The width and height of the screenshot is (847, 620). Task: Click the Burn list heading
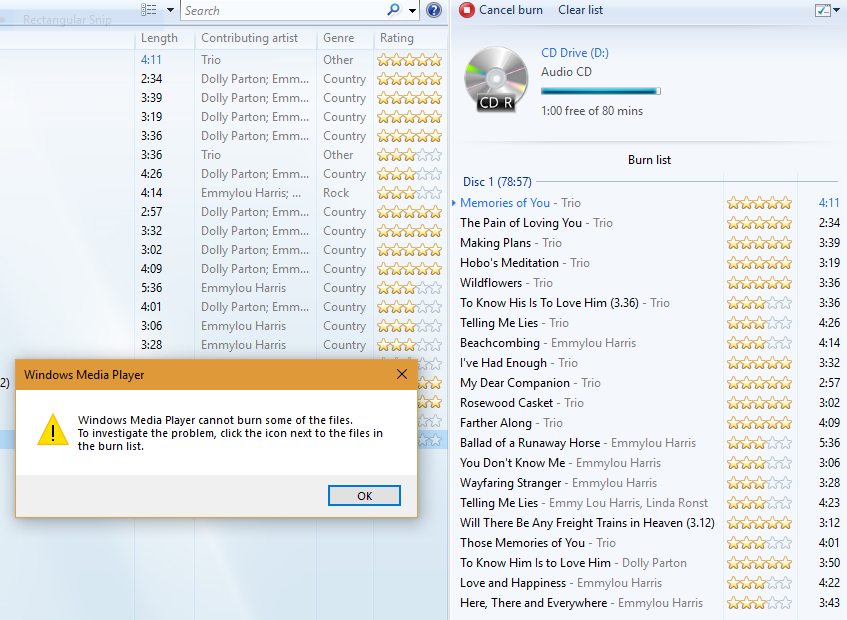[649, 160]
